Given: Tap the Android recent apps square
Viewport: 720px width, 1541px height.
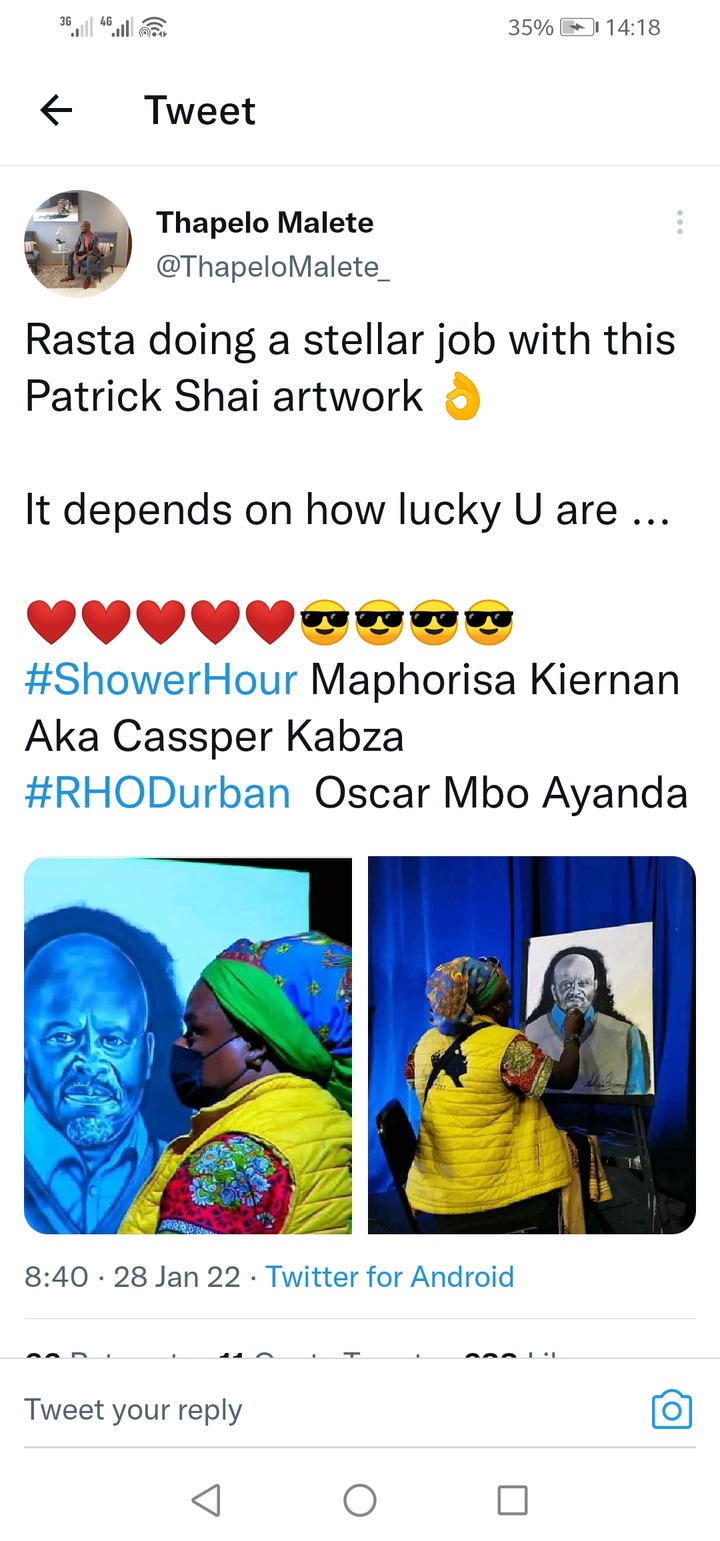Looking at the screenshot, I should pyautogui.click(x=512, y=1499).
